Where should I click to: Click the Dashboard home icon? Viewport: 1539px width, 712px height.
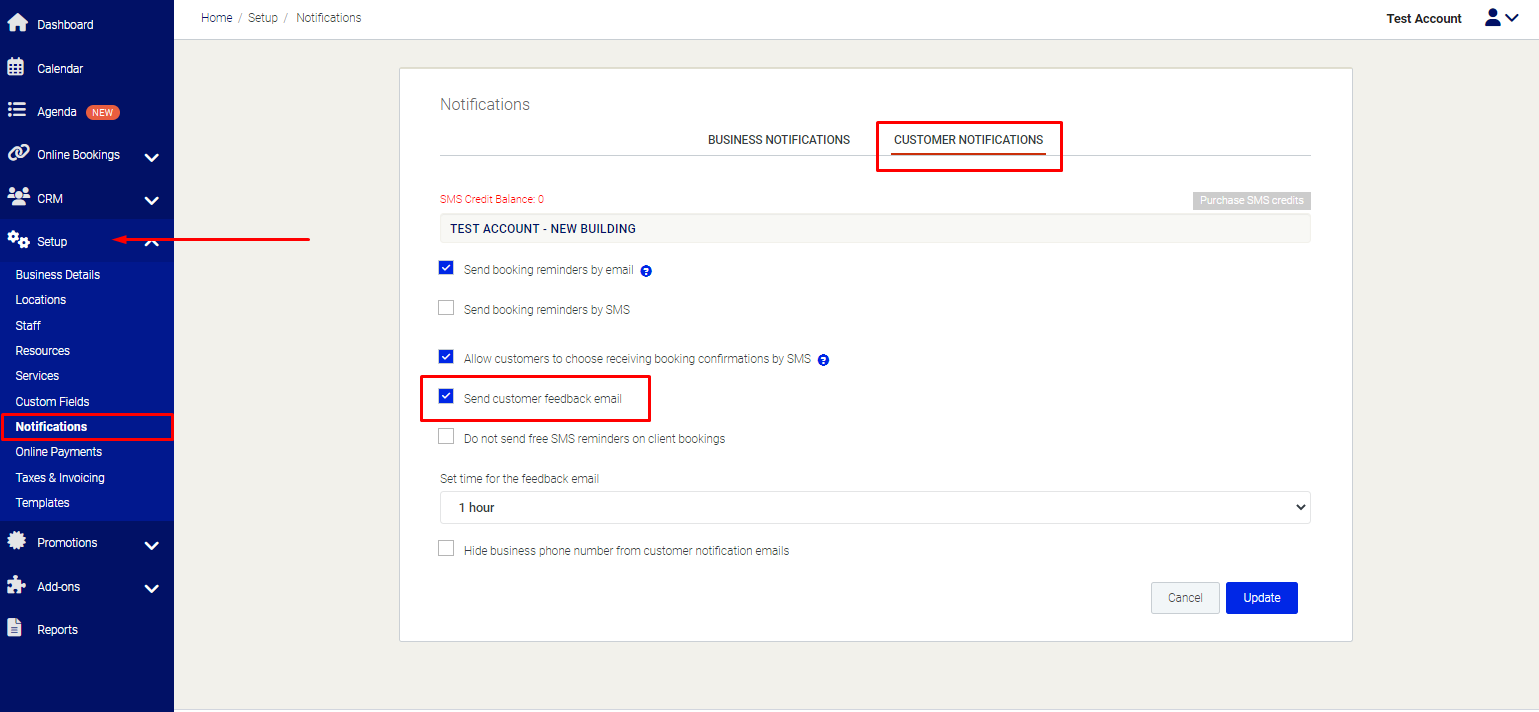[x=17, y=23]
